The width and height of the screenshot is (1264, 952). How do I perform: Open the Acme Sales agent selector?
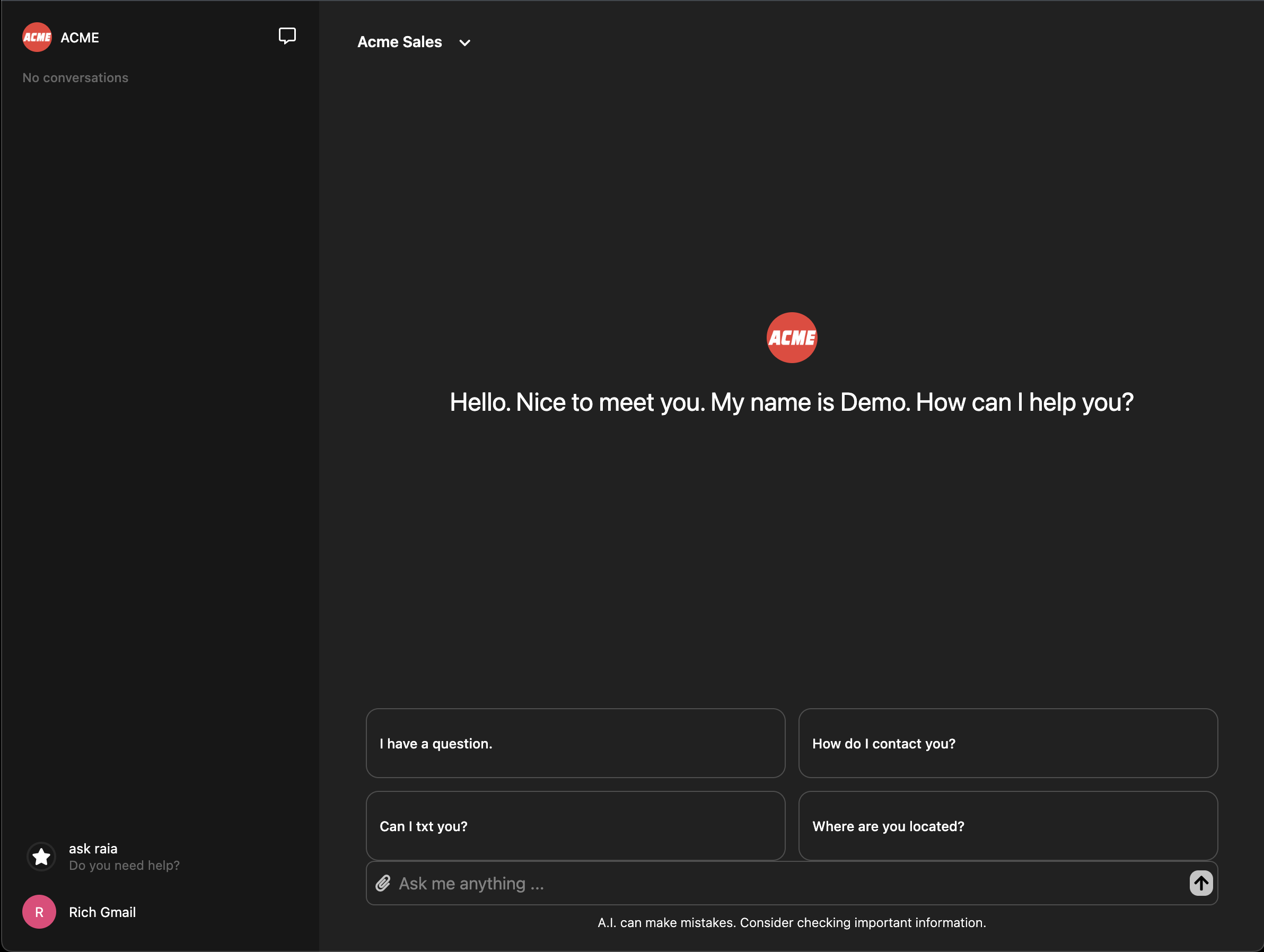(x=399, y=42)
